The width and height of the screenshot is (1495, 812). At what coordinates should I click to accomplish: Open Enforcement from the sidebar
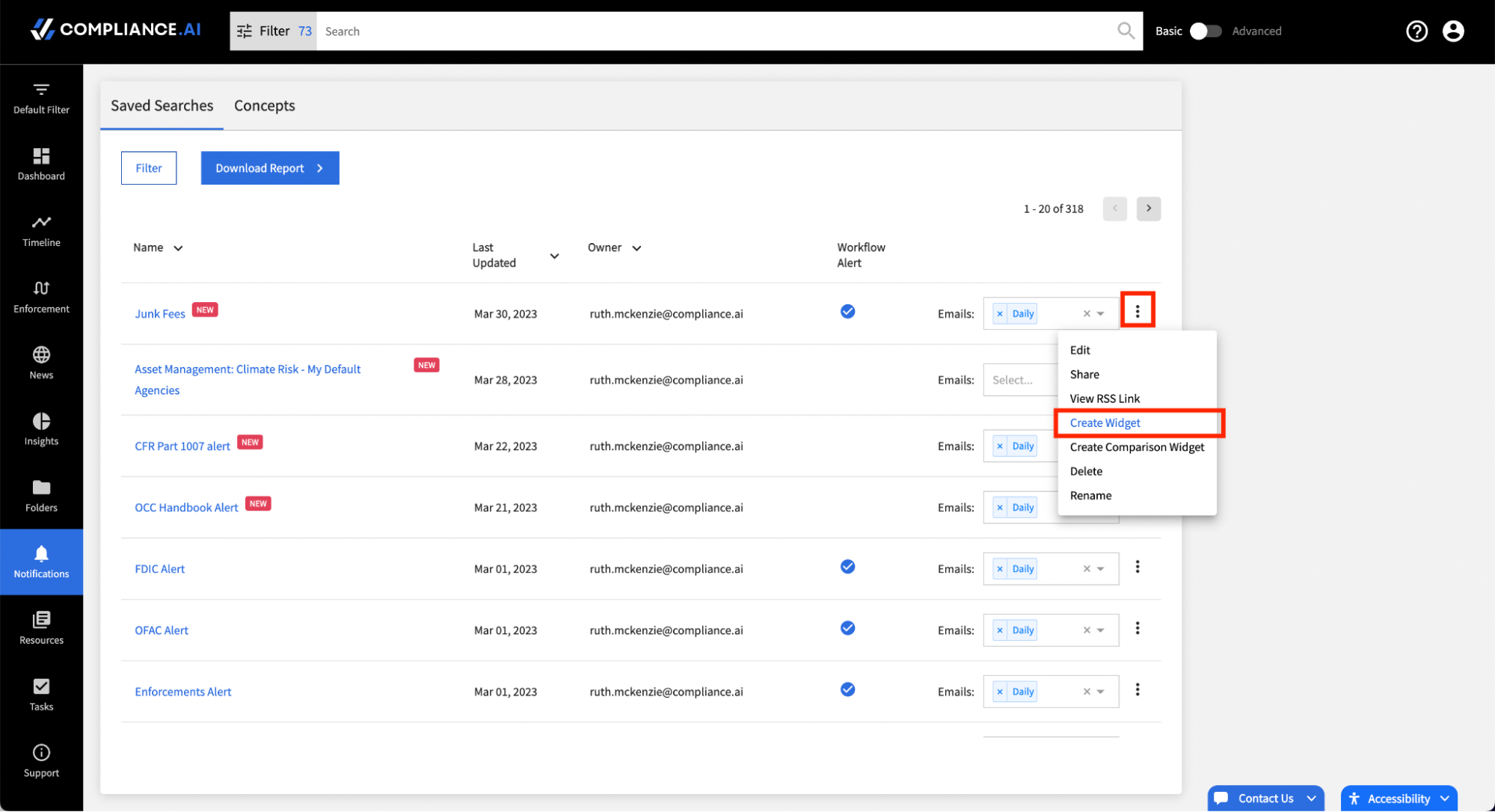point(41,297)
